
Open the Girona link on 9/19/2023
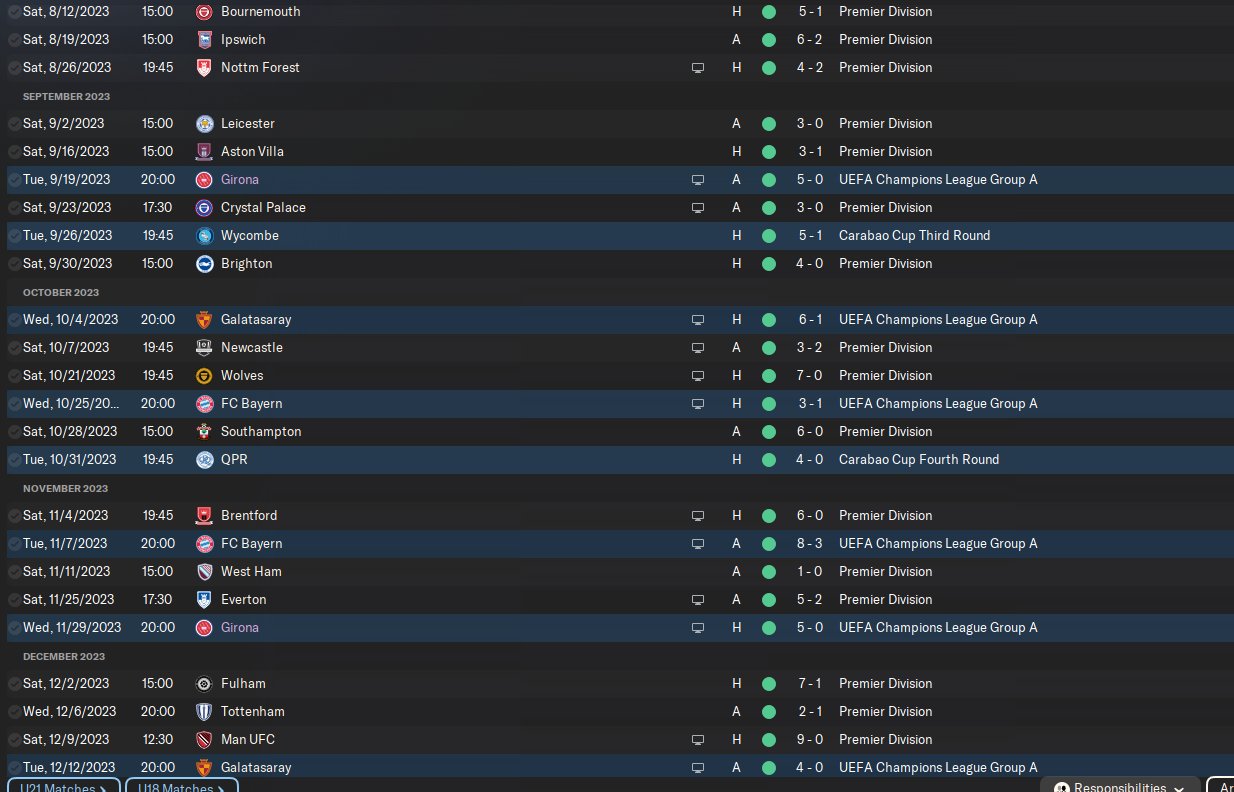click(x=240, y=180)
